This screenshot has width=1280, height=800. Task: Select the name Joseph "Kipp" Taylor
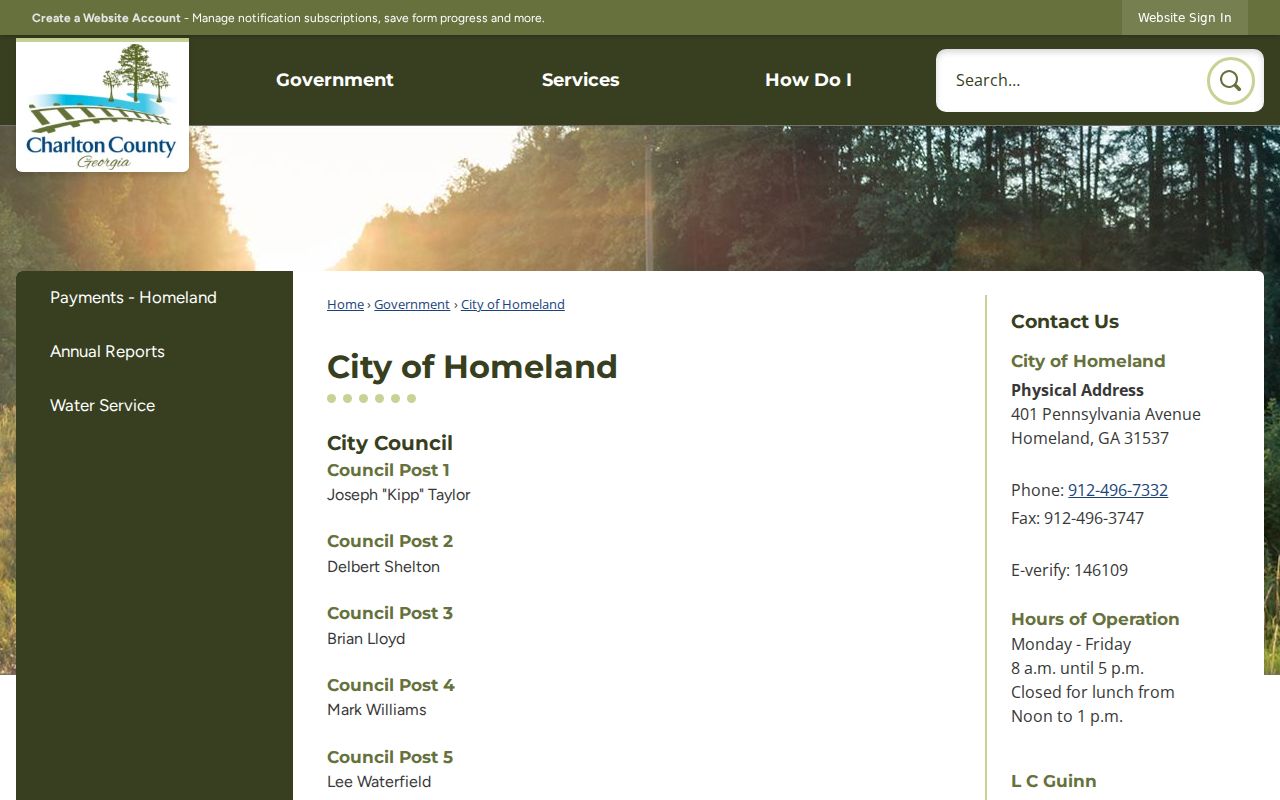398,495
